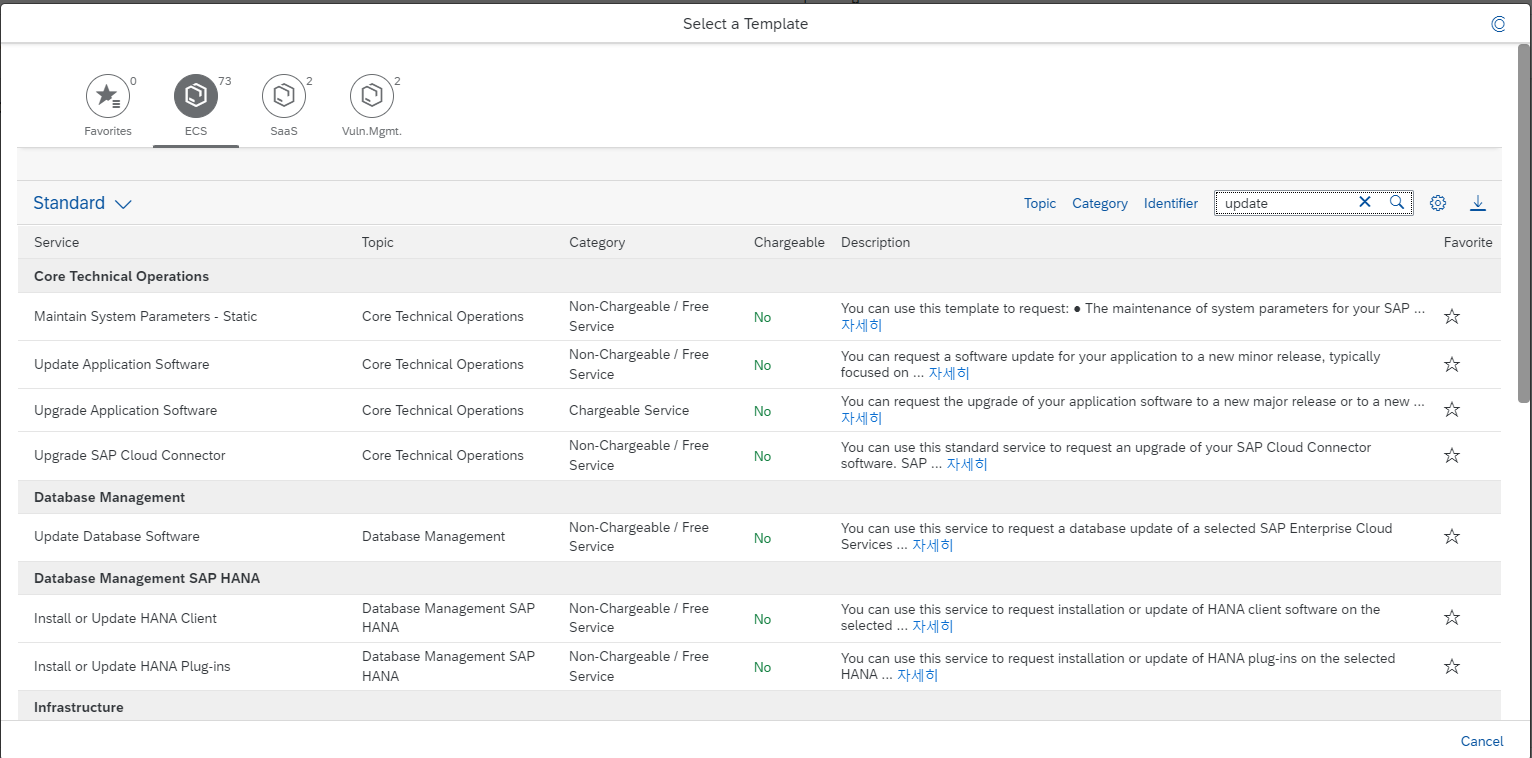The image size is (1532, 758).
Task: Click the 'Database Management SAP HANA' group header
Action: click(759, 578)
